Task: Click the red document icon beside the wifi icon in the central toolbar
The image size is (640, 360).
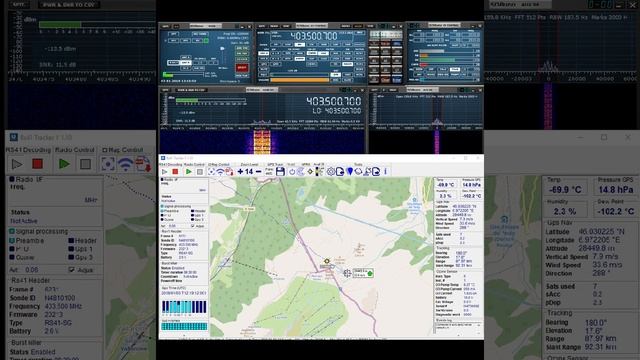Action: coord(229,172)
